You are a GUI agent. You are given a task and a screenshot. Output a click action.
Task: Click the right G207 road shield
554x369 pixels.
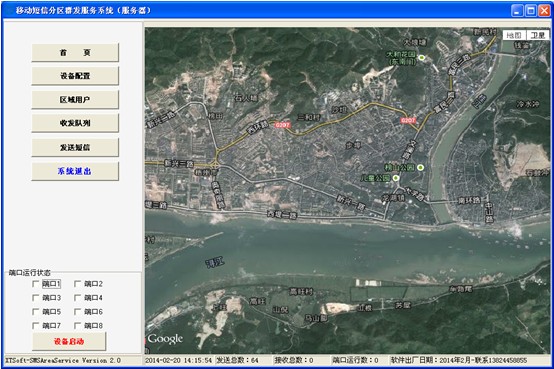click(408, 121)
